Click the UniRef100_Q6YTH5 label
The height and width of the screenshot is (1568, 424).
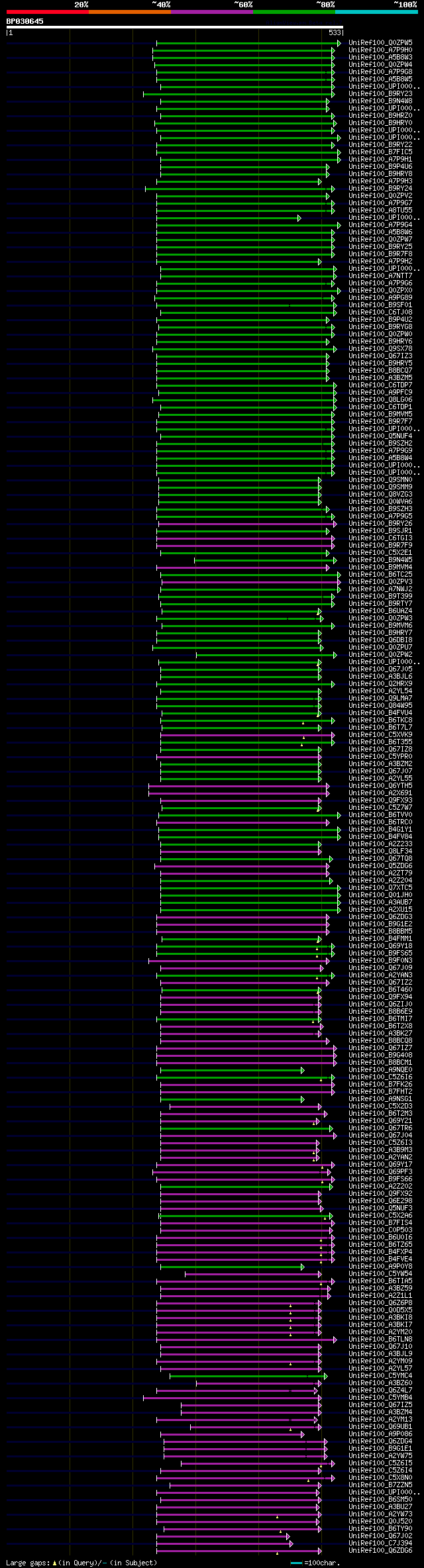pos(380,786)
